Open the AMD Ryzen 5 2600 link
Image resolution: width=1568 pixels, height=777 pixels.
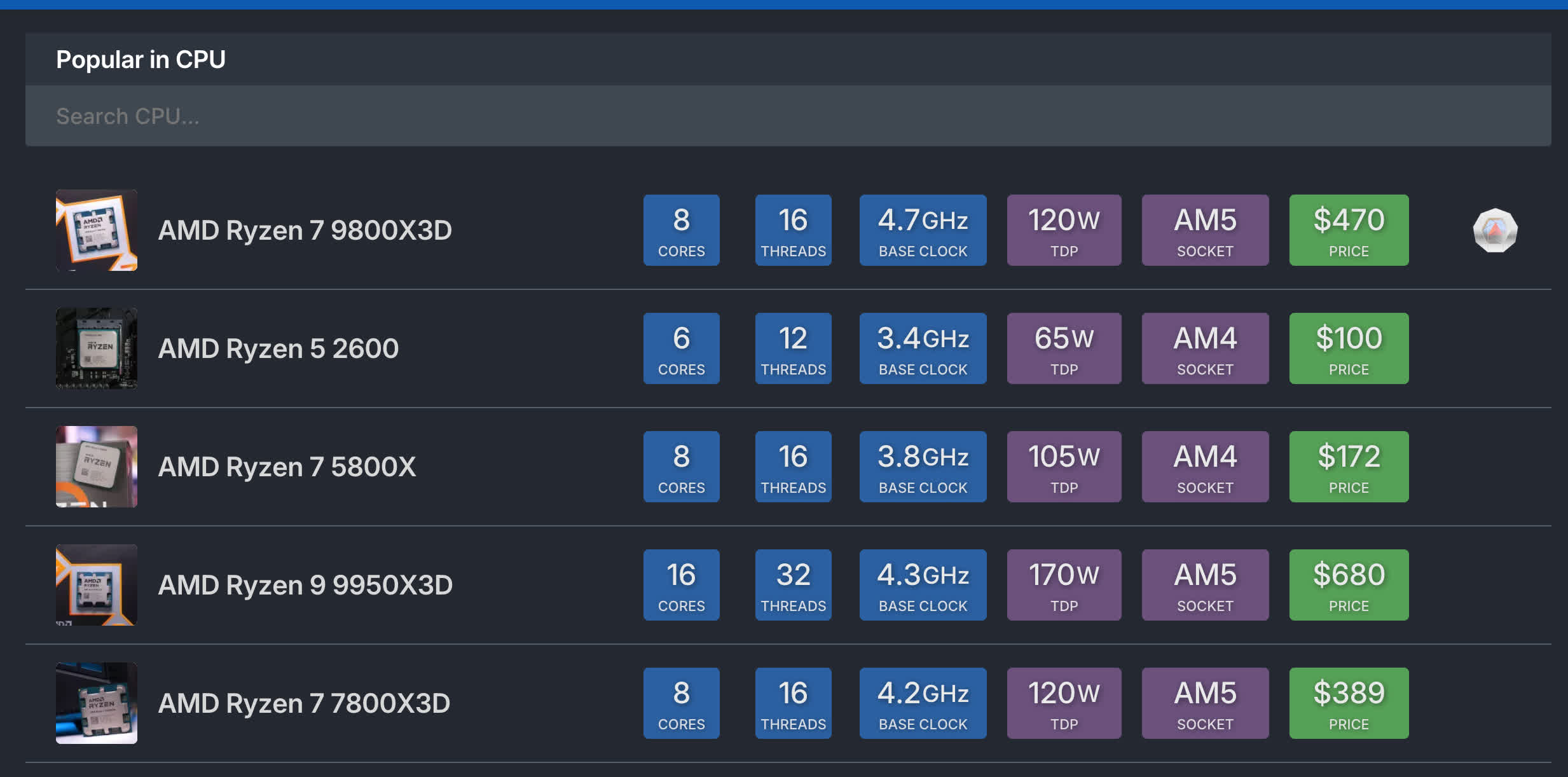tap(278, 348)
